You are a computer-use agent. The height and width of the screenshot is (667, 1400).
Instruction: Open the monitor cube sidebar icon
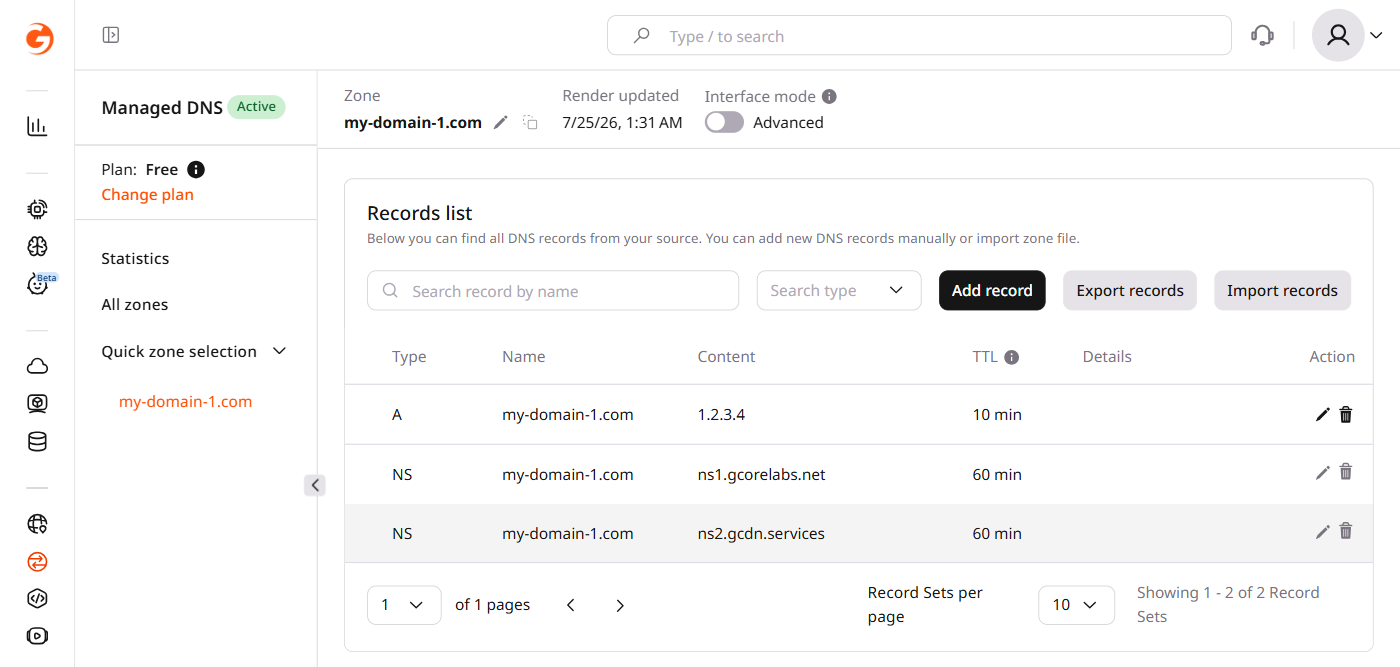coord(37,404)
